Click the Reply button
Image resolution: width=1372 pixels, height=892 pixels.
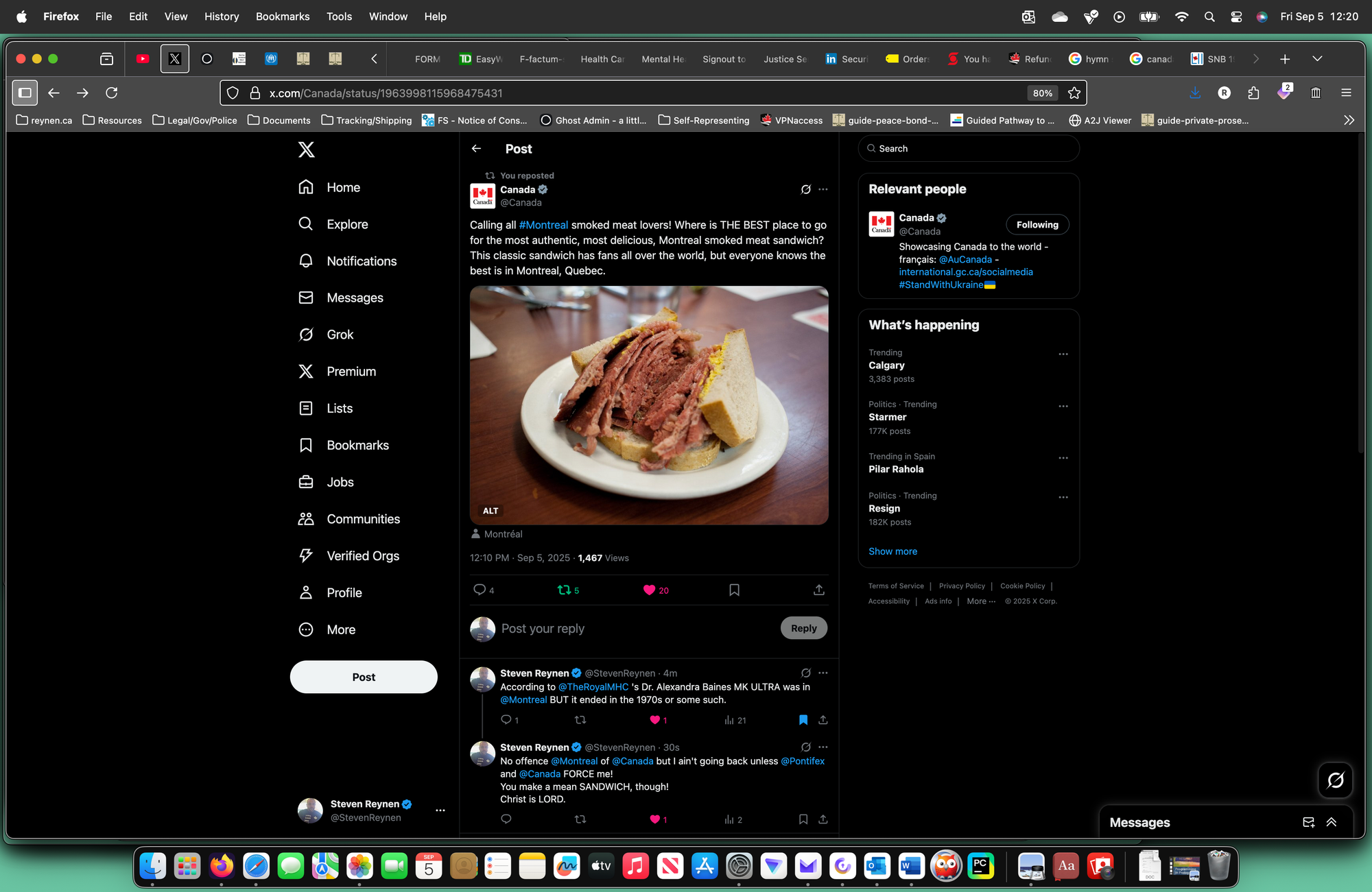pos(803,629)
